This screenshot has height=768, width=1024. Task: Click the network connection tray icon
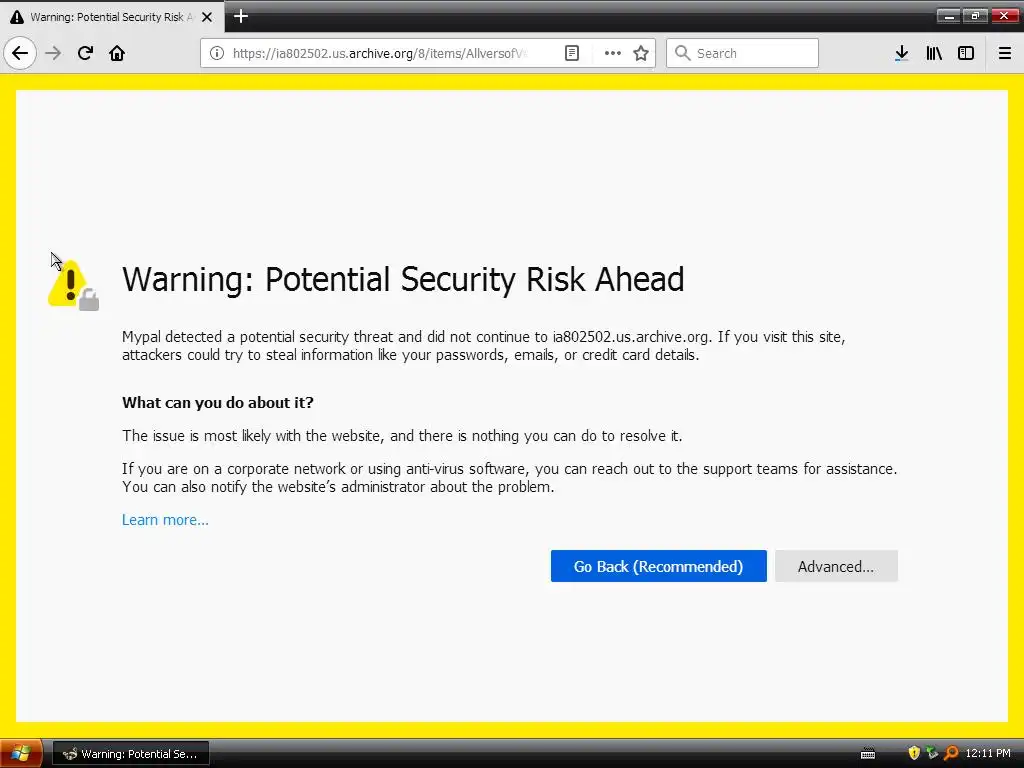(x=932, y=753)
